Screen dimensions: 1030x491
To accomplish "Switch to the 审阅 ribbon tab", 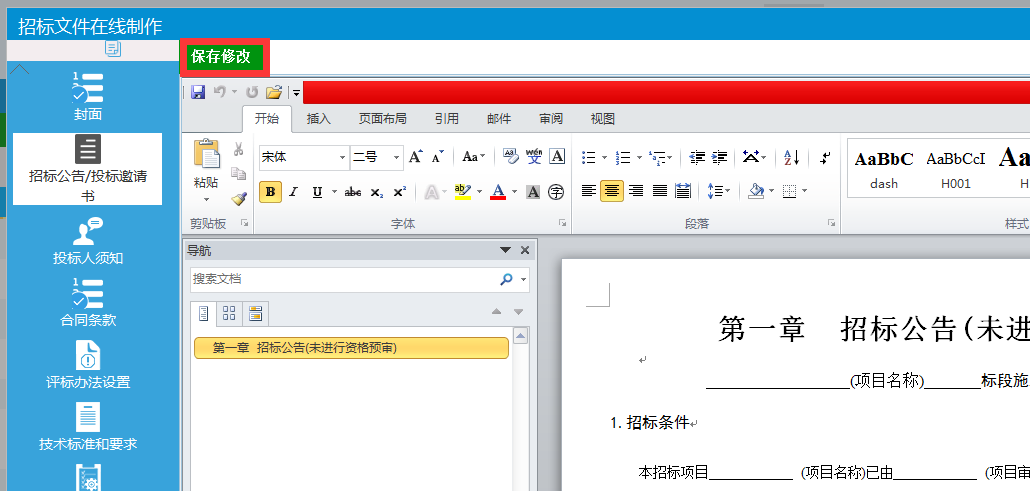I will [x=551, y=119].
